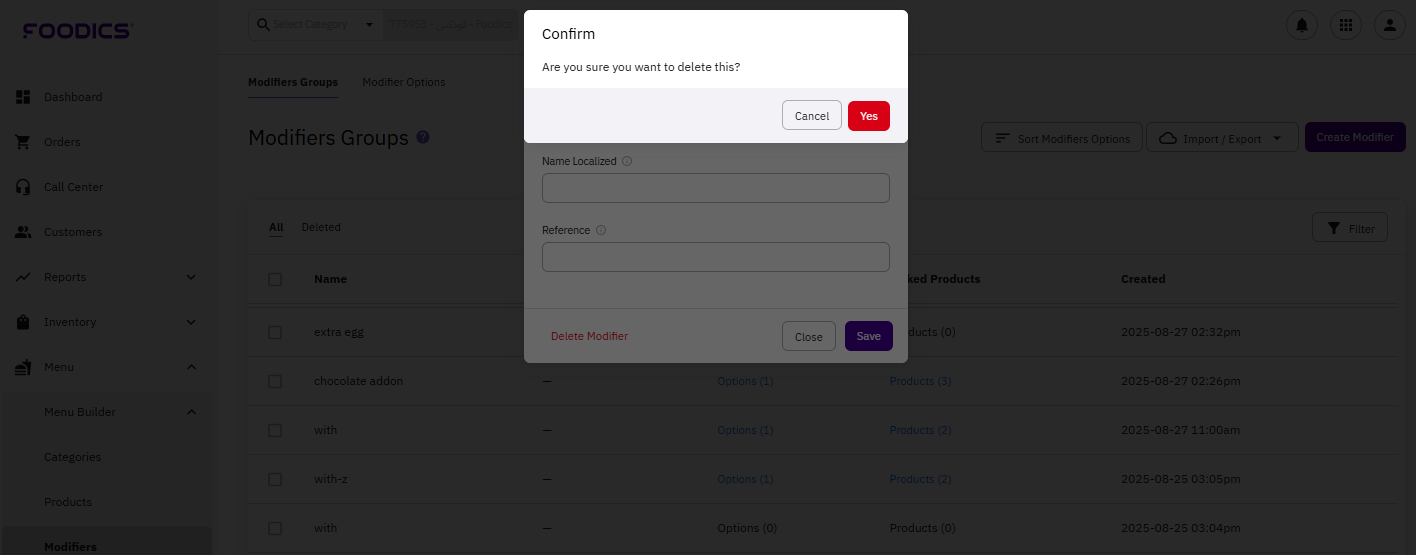The height and width of the screenshot is (555, 1416).
Task: Confirm deletion with the Yes button
Action: pyautogui.click(x=868, y=116)
